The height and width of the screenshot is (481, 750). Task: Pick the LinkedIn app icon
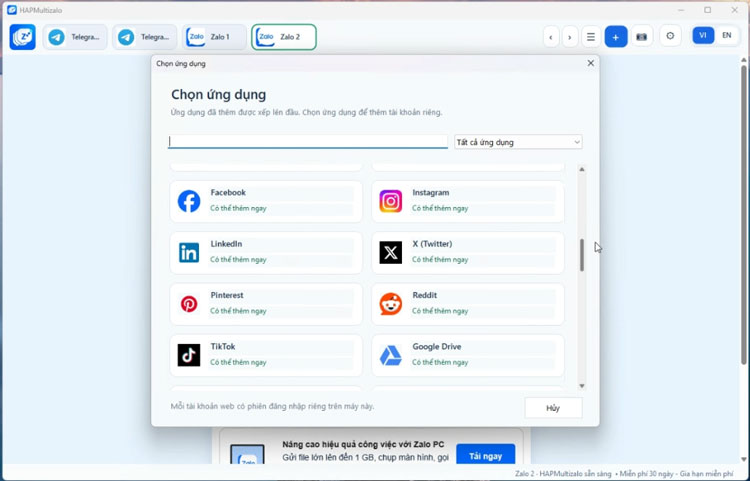[189, 252]
